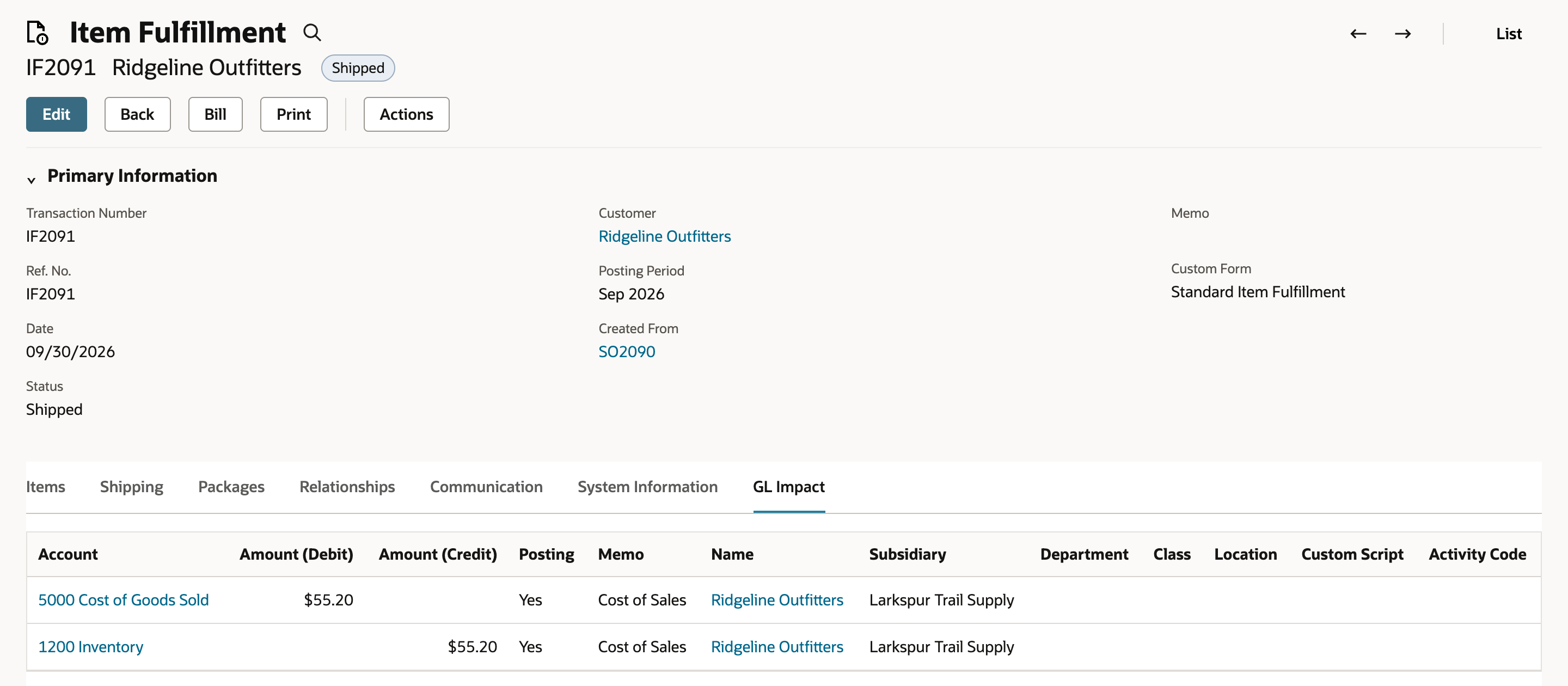Screen dimensions: 1568x686
Task: Switch to the Shipping tab
Action: pos(131,486)
